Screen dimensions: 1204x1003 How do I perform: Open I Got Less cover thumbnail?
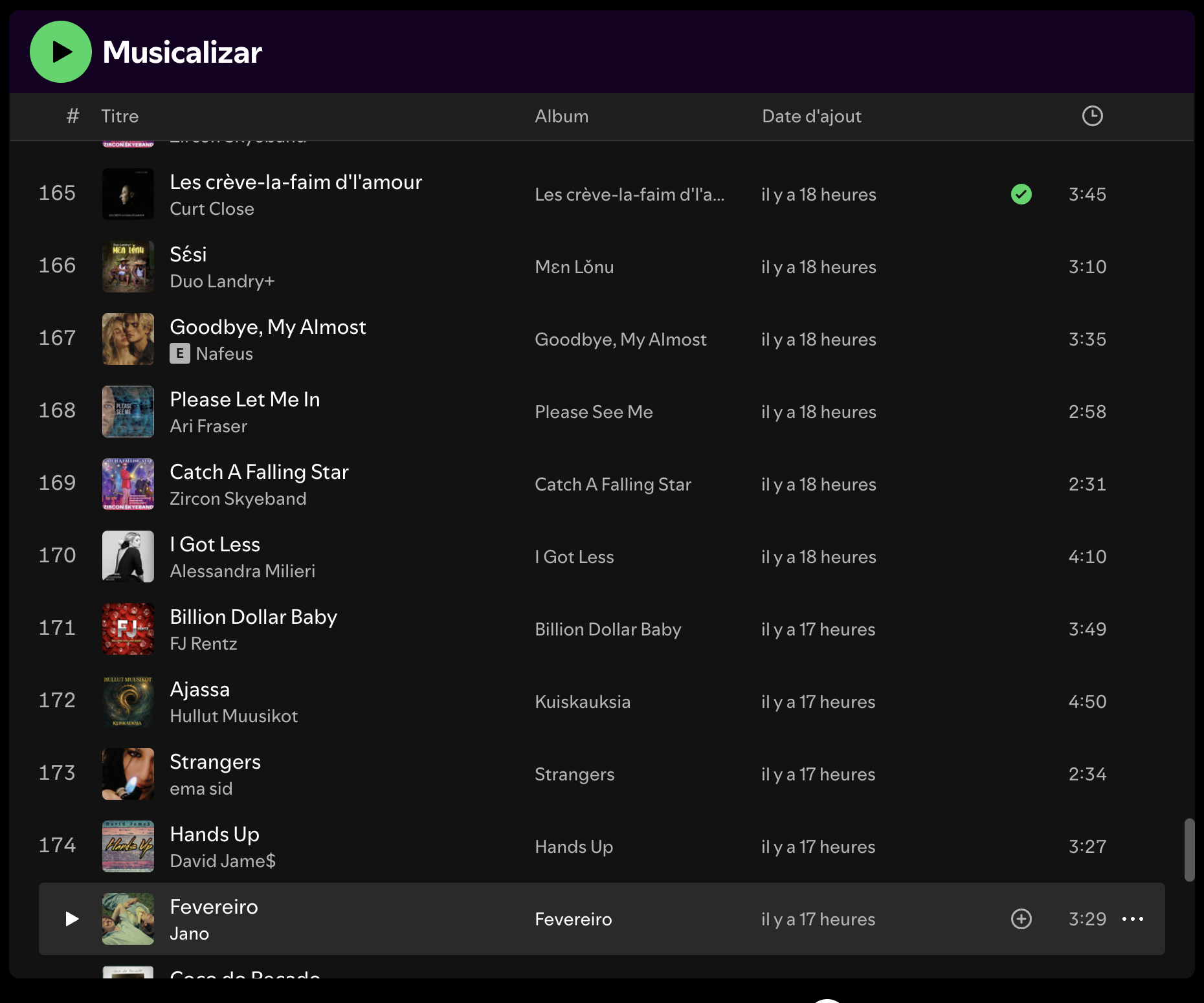point(128,557)
